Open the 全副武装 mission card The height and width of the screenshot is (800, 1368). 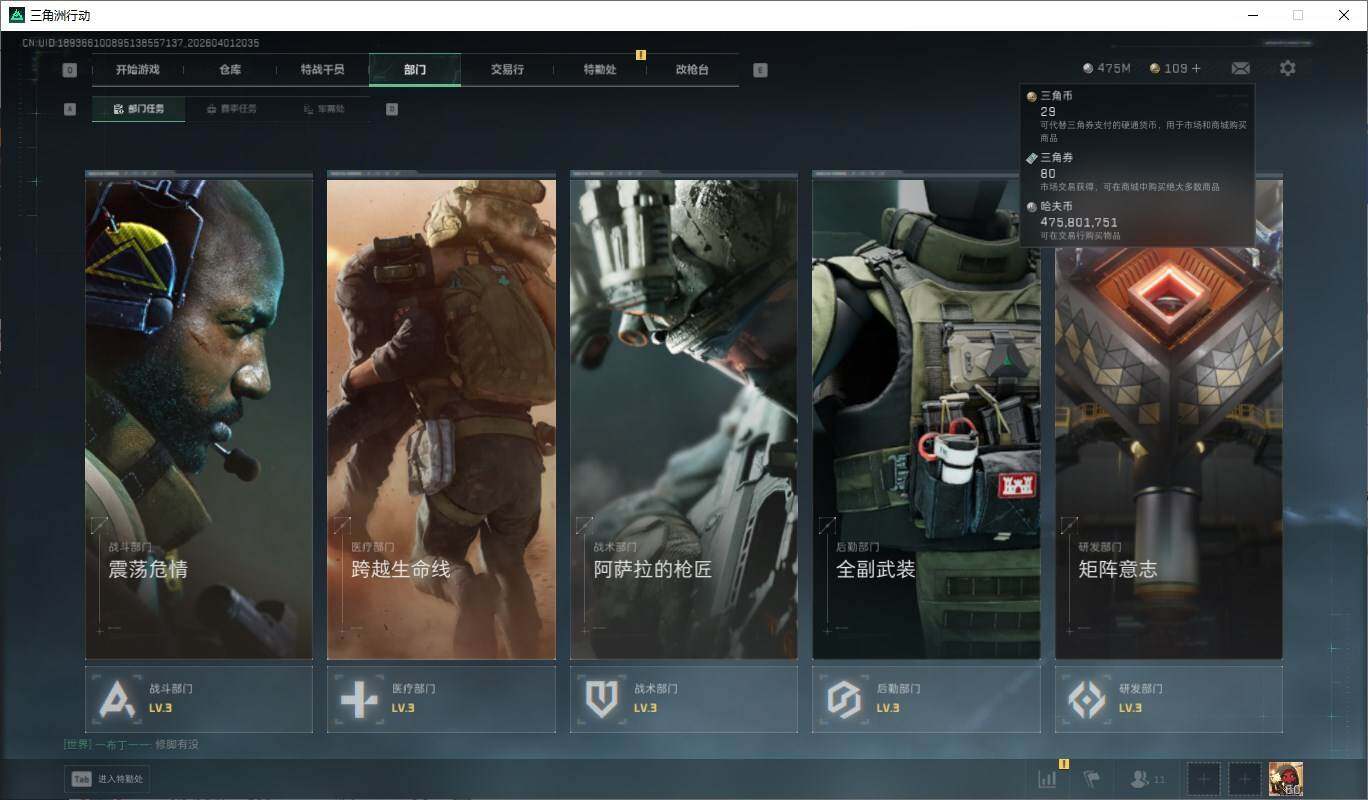pyautogui.click(x=926, y=415)
